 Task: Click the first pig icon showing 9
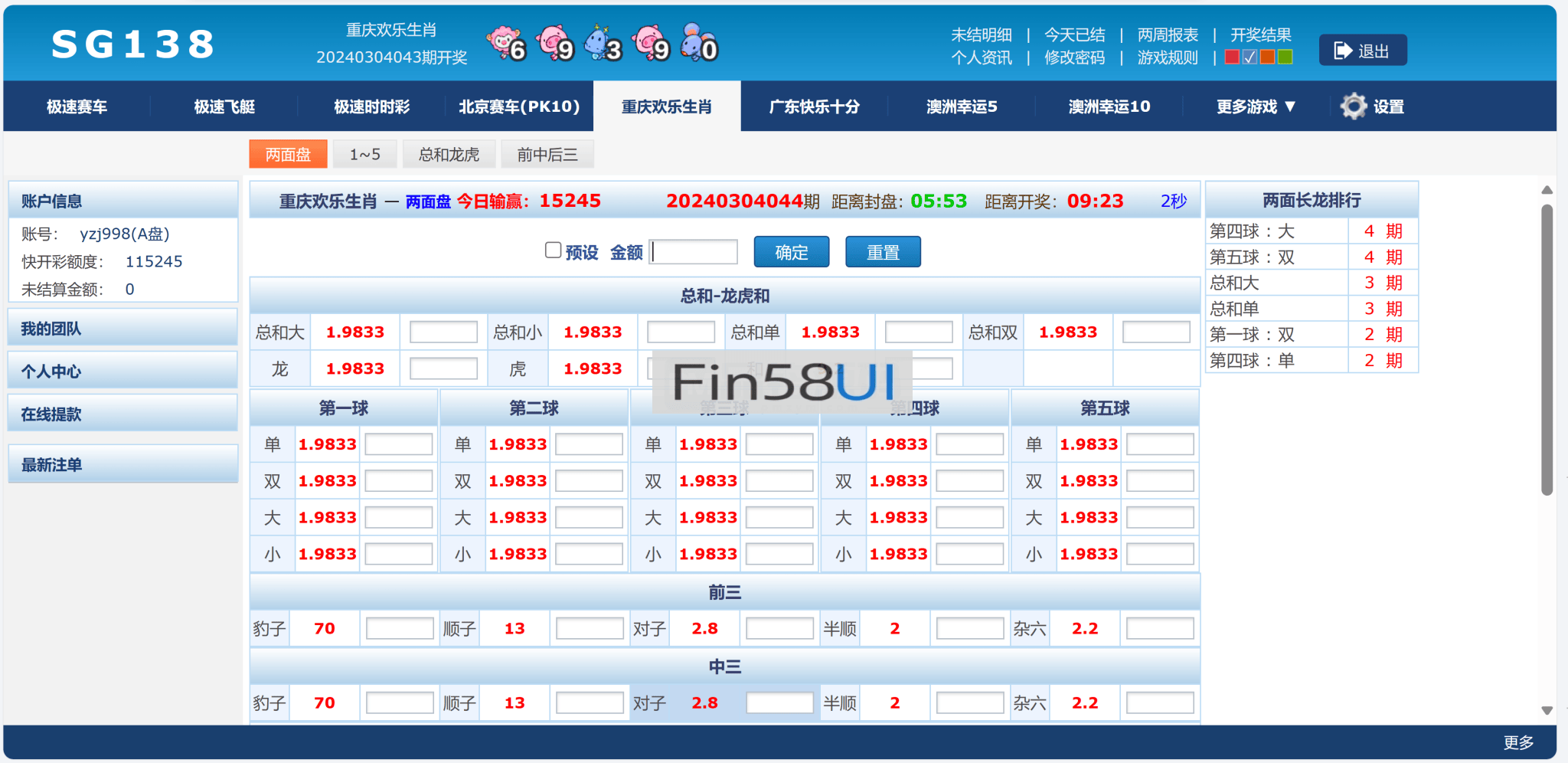(x=554, y=43)
